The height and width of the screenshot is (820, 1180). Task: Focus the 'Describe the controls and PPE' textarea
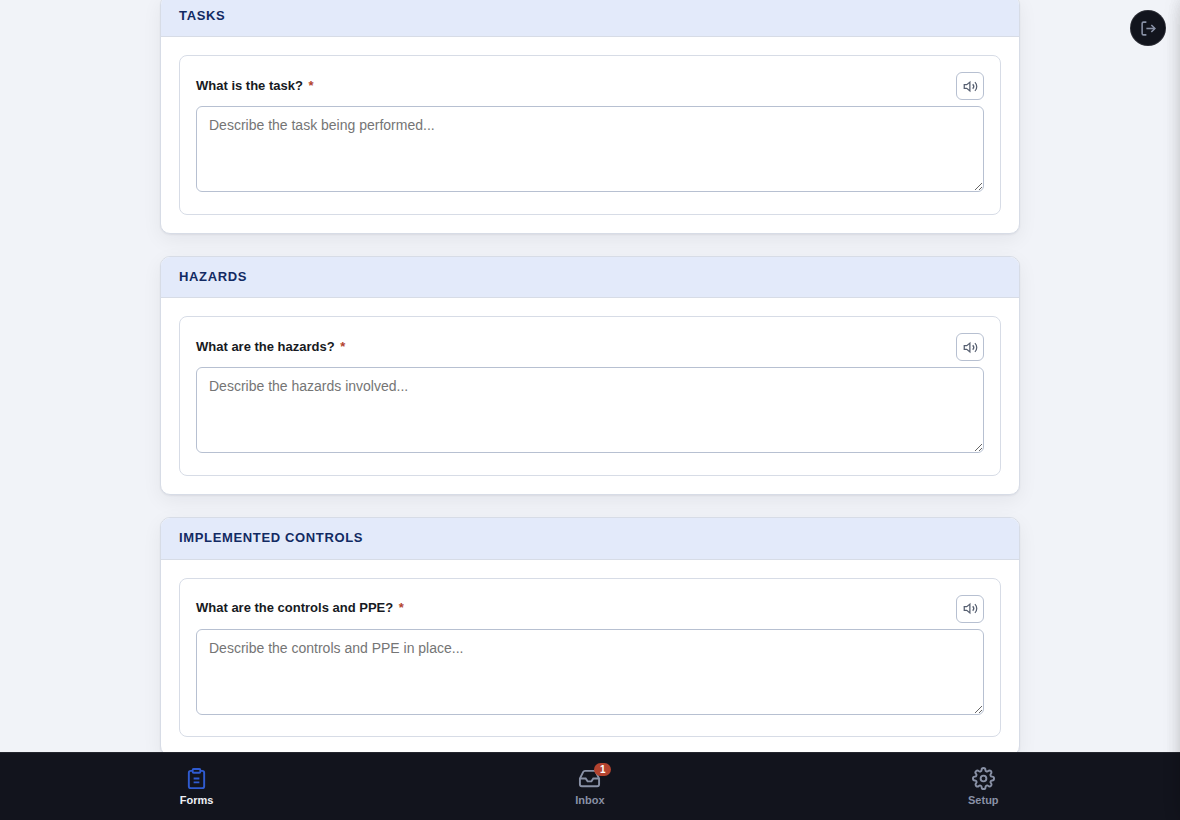tap(589, 672)
